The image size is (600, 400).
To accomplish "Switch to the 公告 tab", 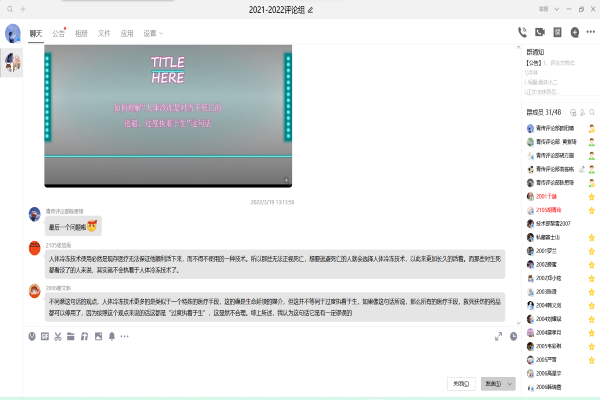I will (59, 33).
